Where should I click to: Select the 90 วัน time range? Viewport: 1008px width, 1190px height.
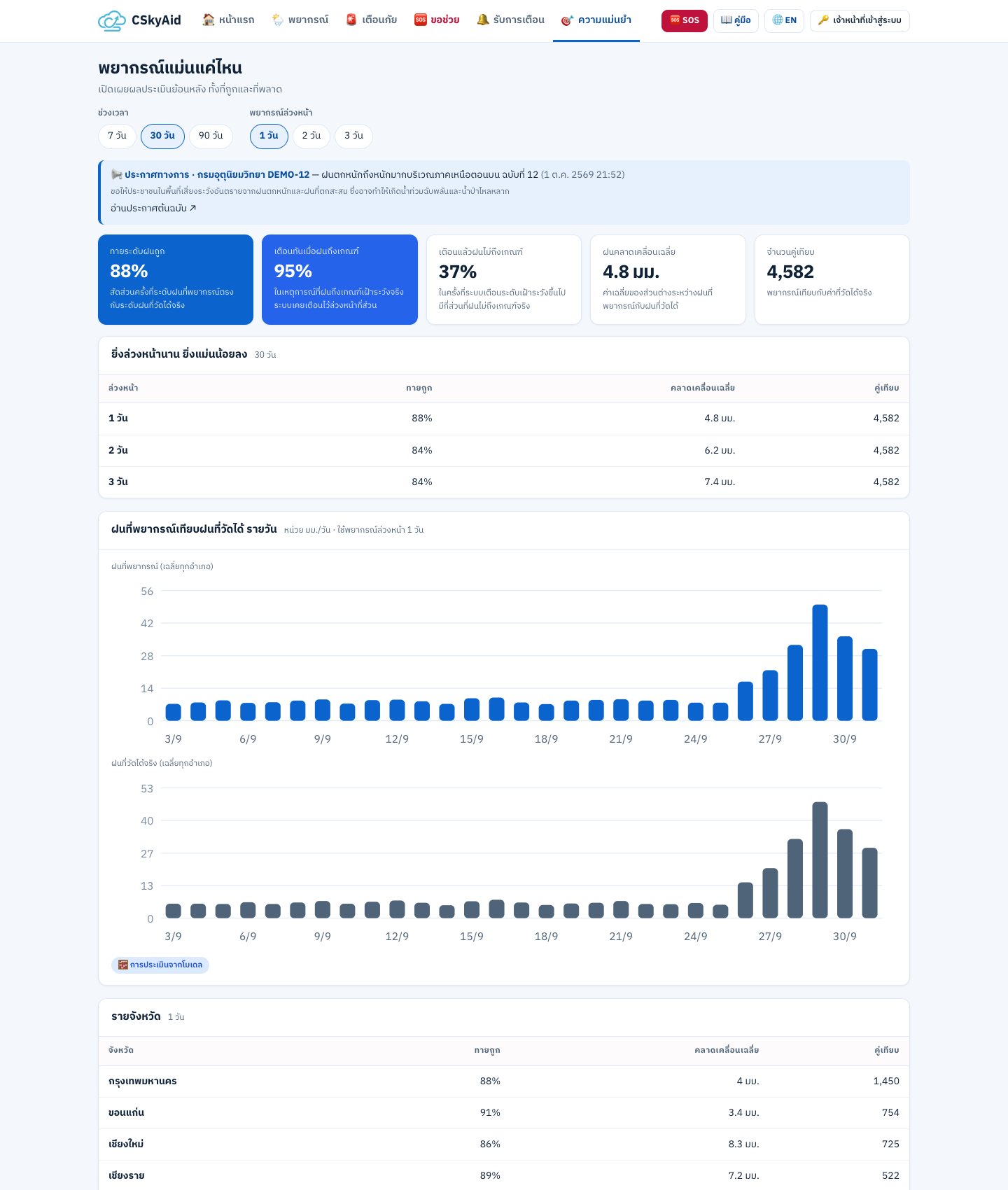[x=211, y=136]
